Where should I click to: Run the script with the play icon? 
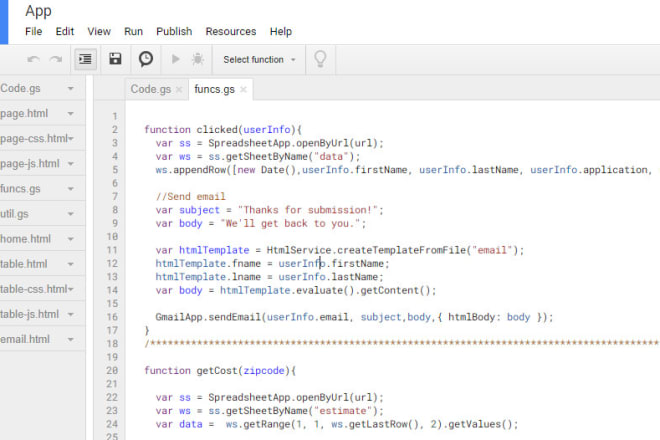click(x=176, y=59)
